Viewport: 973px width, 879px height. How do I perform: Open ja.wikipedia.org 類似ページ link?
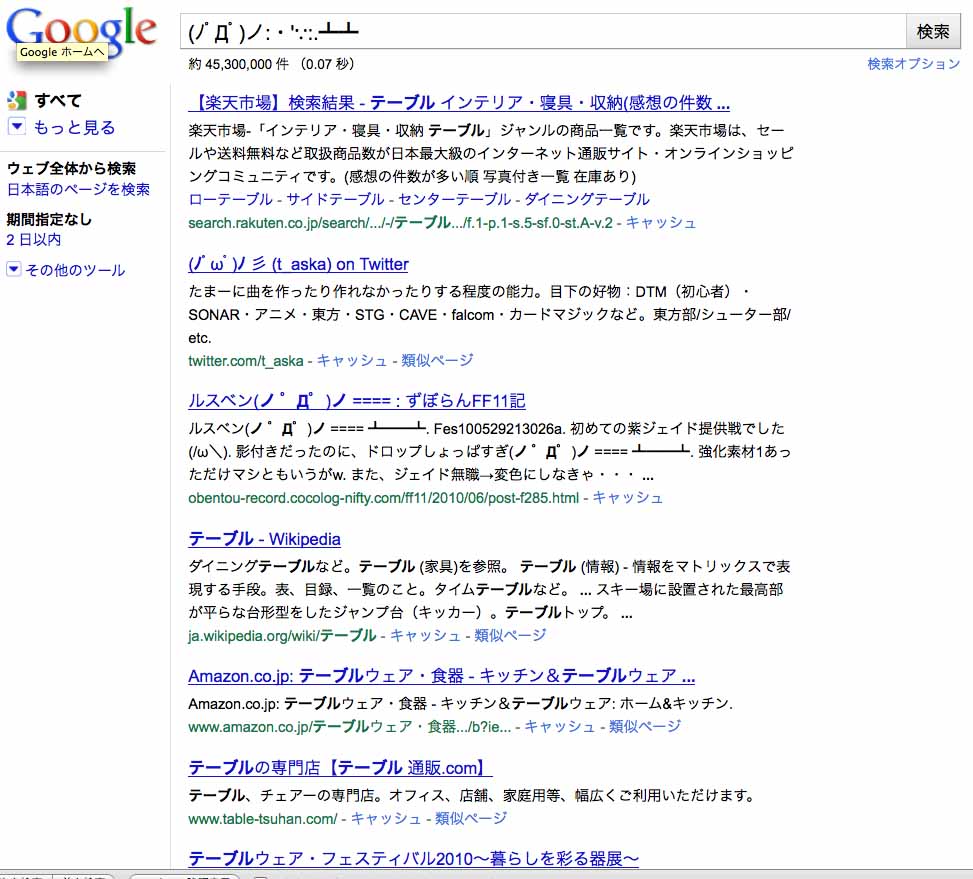510,635
